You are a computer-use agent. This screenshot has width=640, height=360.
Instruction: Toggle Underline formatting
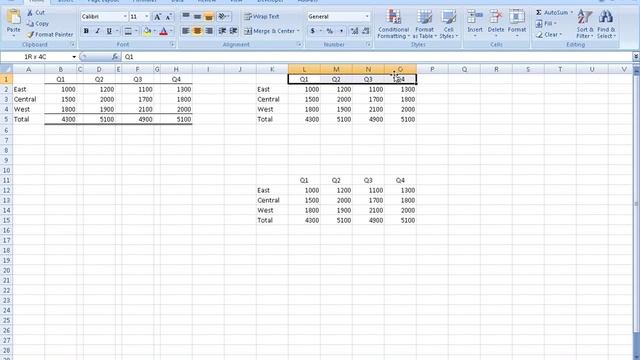(x=109, y=31)
